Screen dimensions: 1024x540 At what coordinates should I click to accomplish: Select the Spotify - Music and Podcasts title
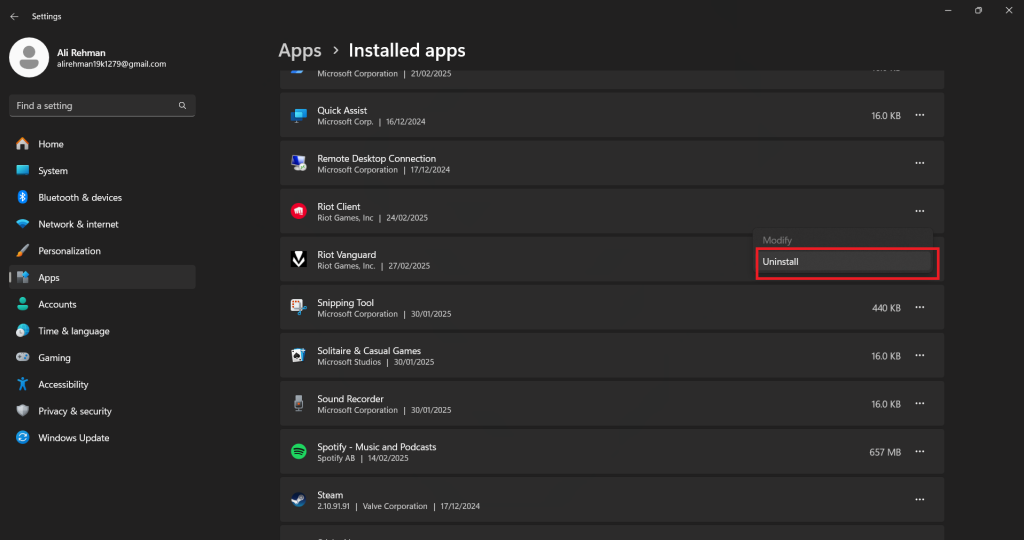(377, 447)
